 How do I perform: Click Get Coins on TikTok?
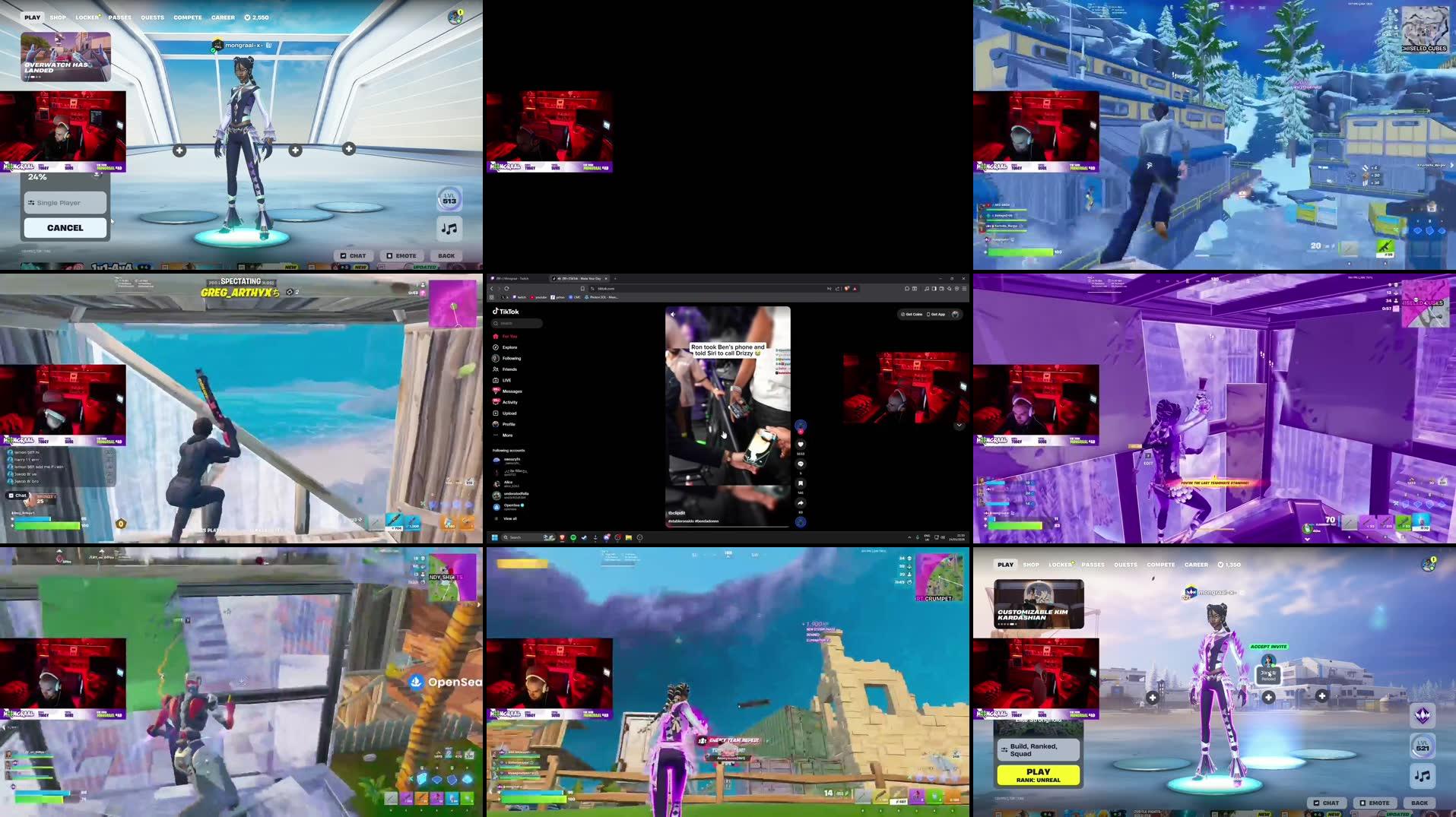tap(912, 314)
